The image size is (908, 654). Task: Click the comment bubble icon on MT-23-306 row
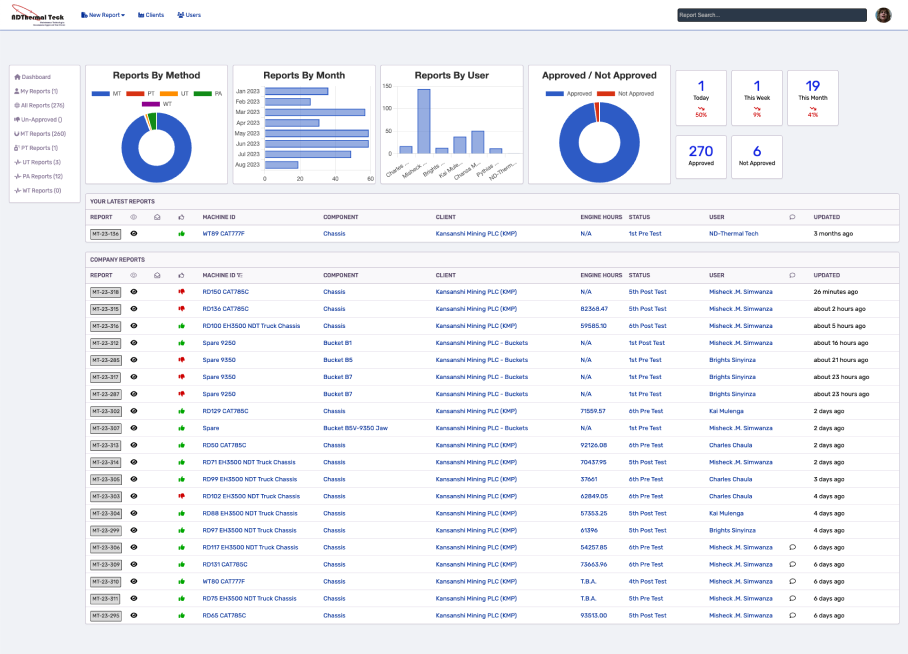(792, 547)
